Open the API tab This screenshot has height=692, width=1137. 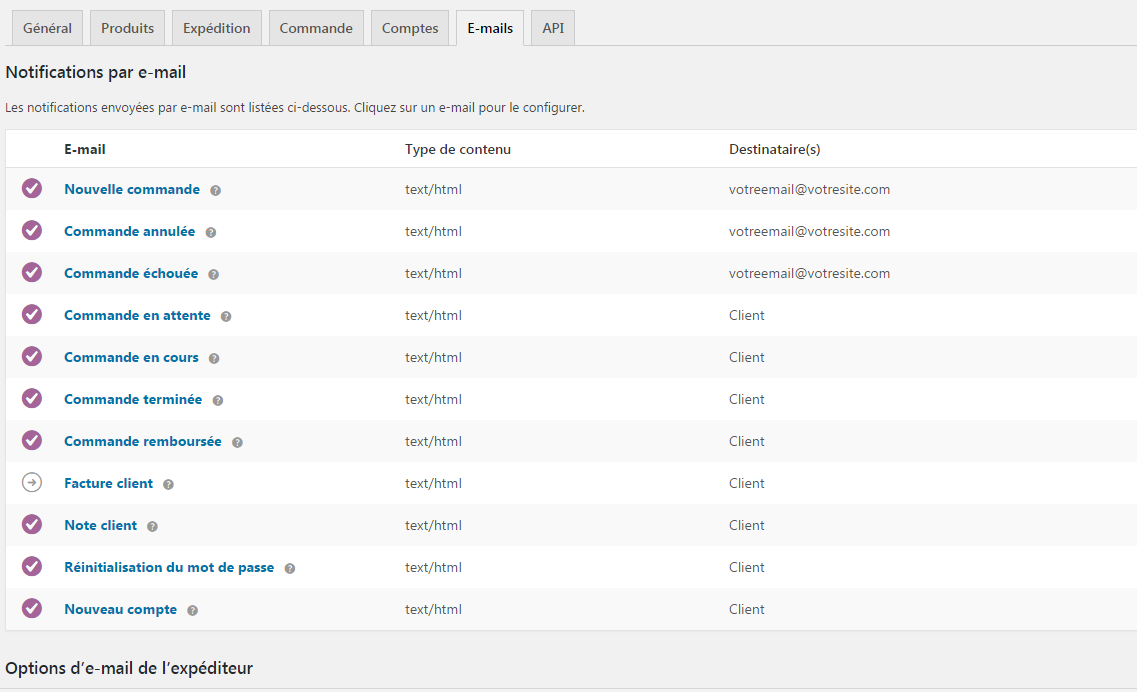pyautogui.click(x=552, y=28)
